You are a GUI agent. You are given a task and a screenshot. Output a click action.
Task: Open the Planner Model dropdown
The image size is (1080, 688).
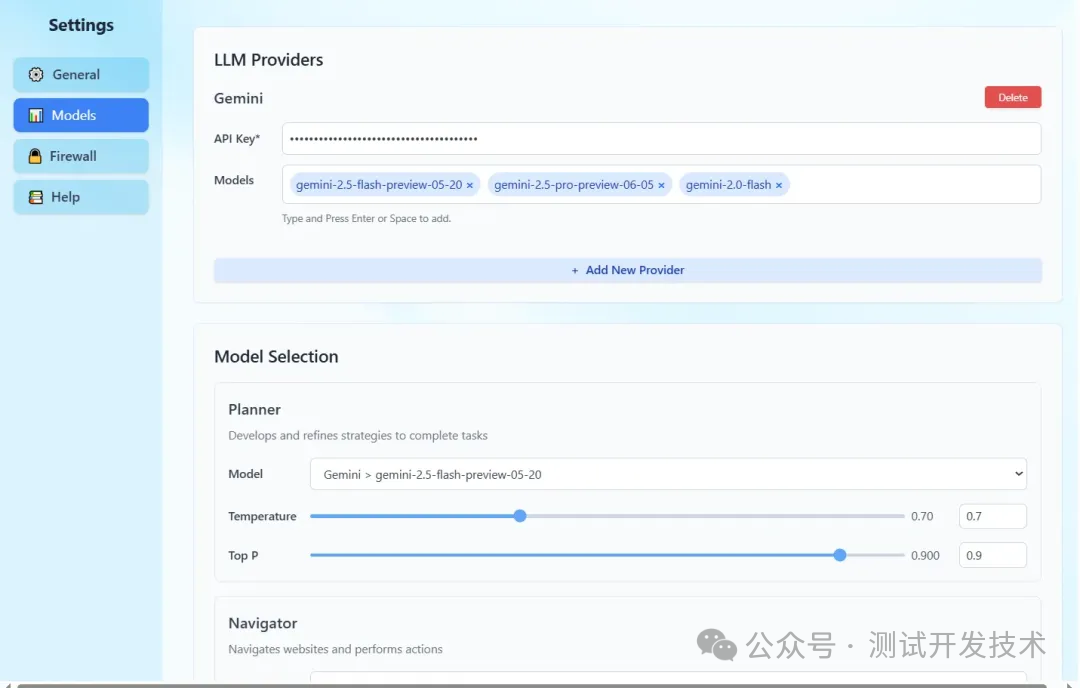(x=668, y=474)
